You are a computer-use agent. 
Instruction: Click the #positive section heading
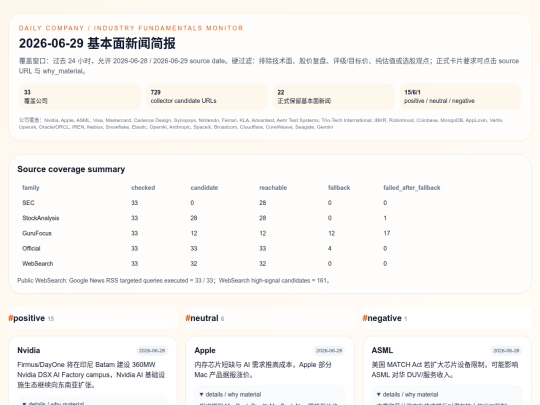(x=31, y=318)
